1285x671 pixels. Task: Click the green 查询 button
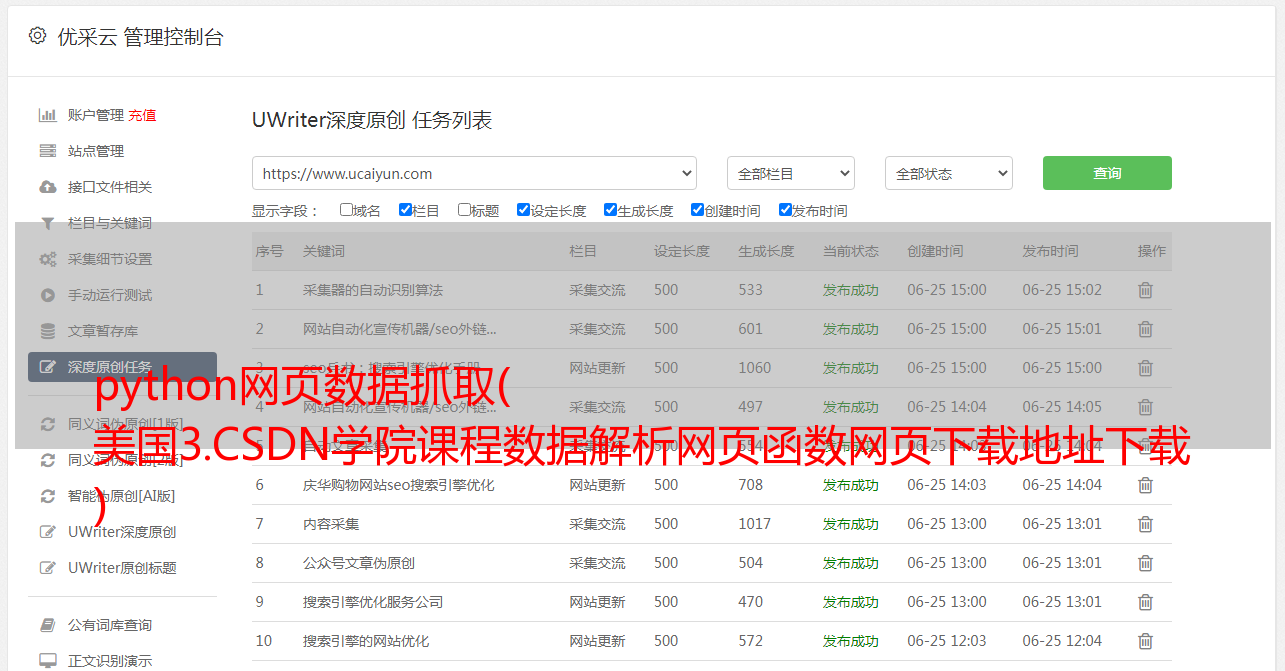pyautogui.click(x=1107, y=173)
